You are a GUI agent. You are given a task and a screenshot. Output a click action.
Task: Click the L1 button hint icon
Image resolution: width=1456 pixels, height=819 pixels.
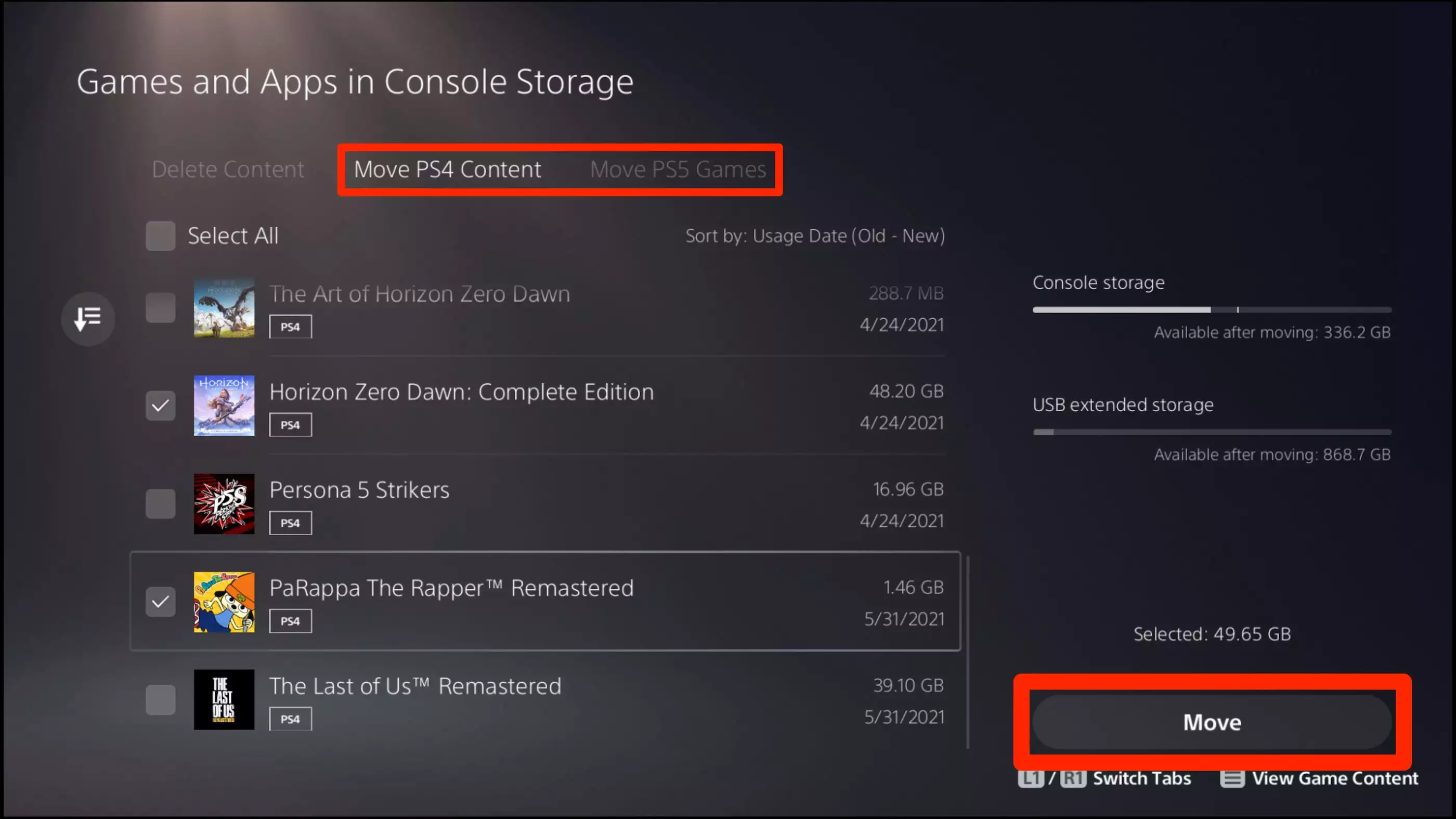(x=1031, y=778)
